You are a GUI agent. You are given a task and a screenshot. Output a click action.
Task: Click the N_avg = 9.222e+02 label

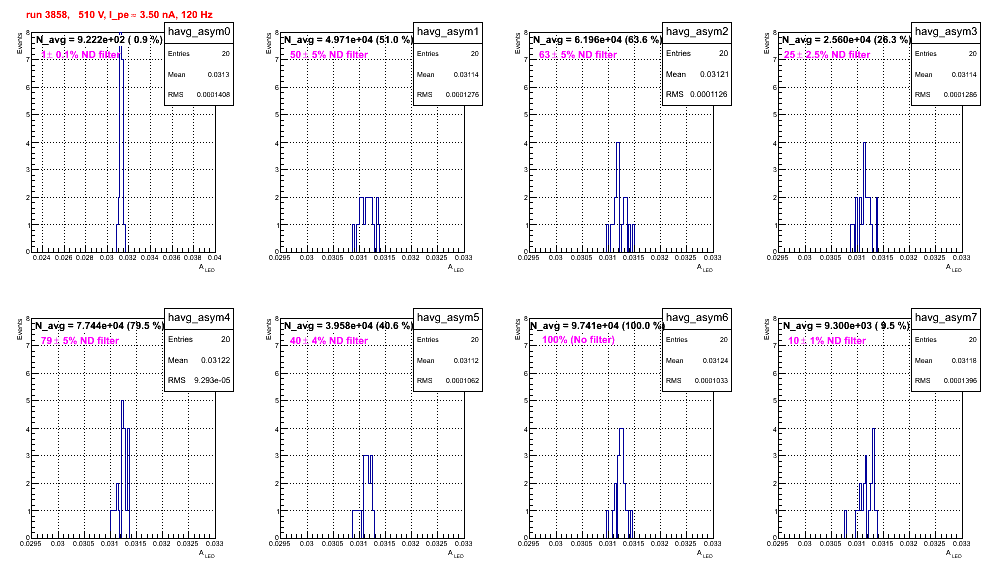(x=98, y=39)
